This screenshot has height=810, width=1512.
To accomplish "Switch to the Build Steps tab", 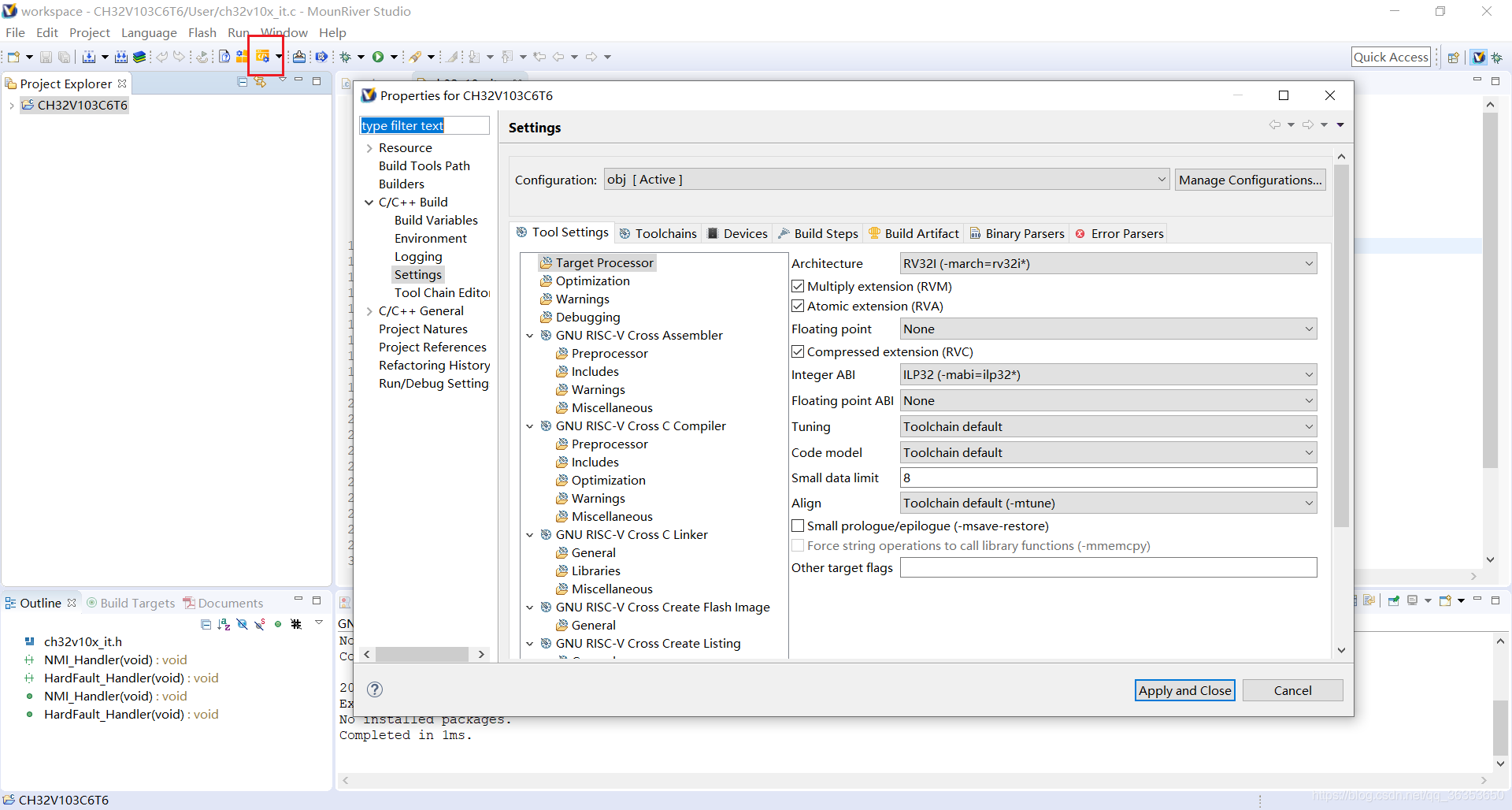I will pyautogui.click(x=817, y=233).
